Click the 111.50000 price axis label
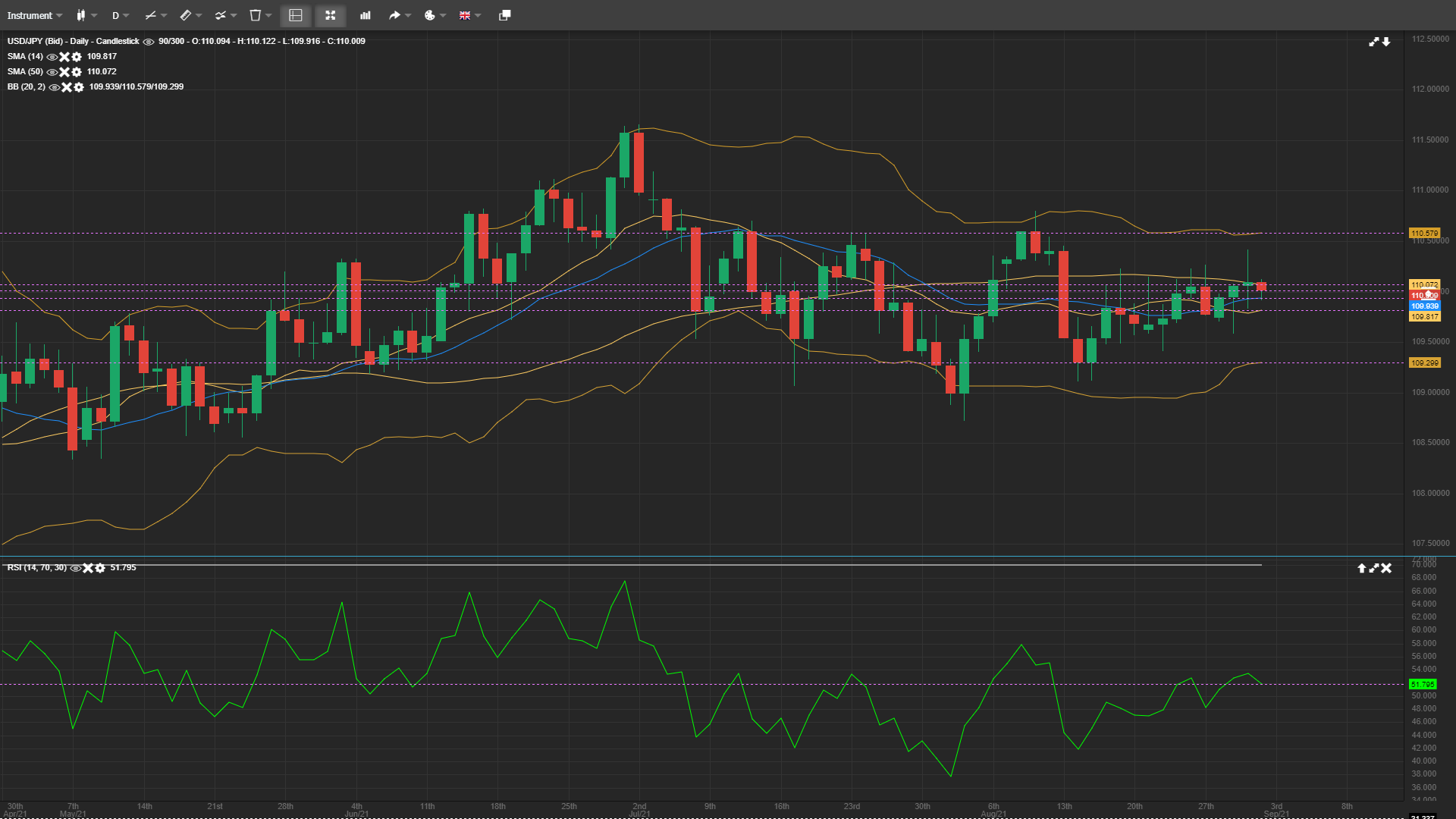The height and width of the screenshot is (819, 1456). tap(1430, 140)
